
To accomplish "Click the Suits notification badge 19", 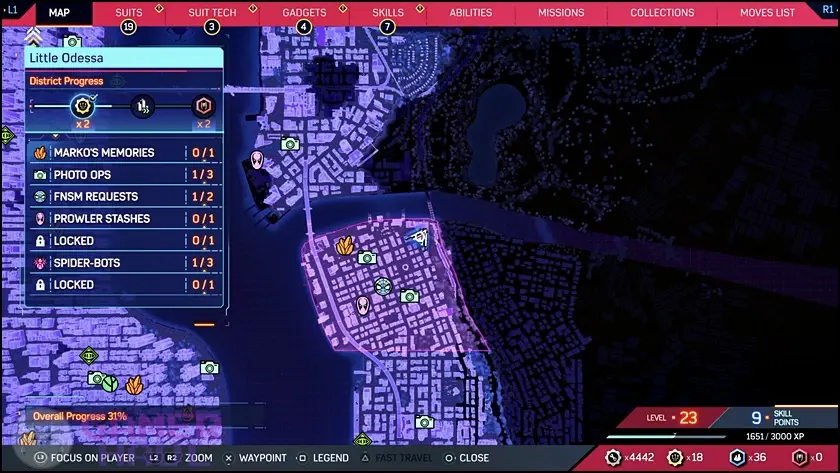I will click(x=128, y=27).
